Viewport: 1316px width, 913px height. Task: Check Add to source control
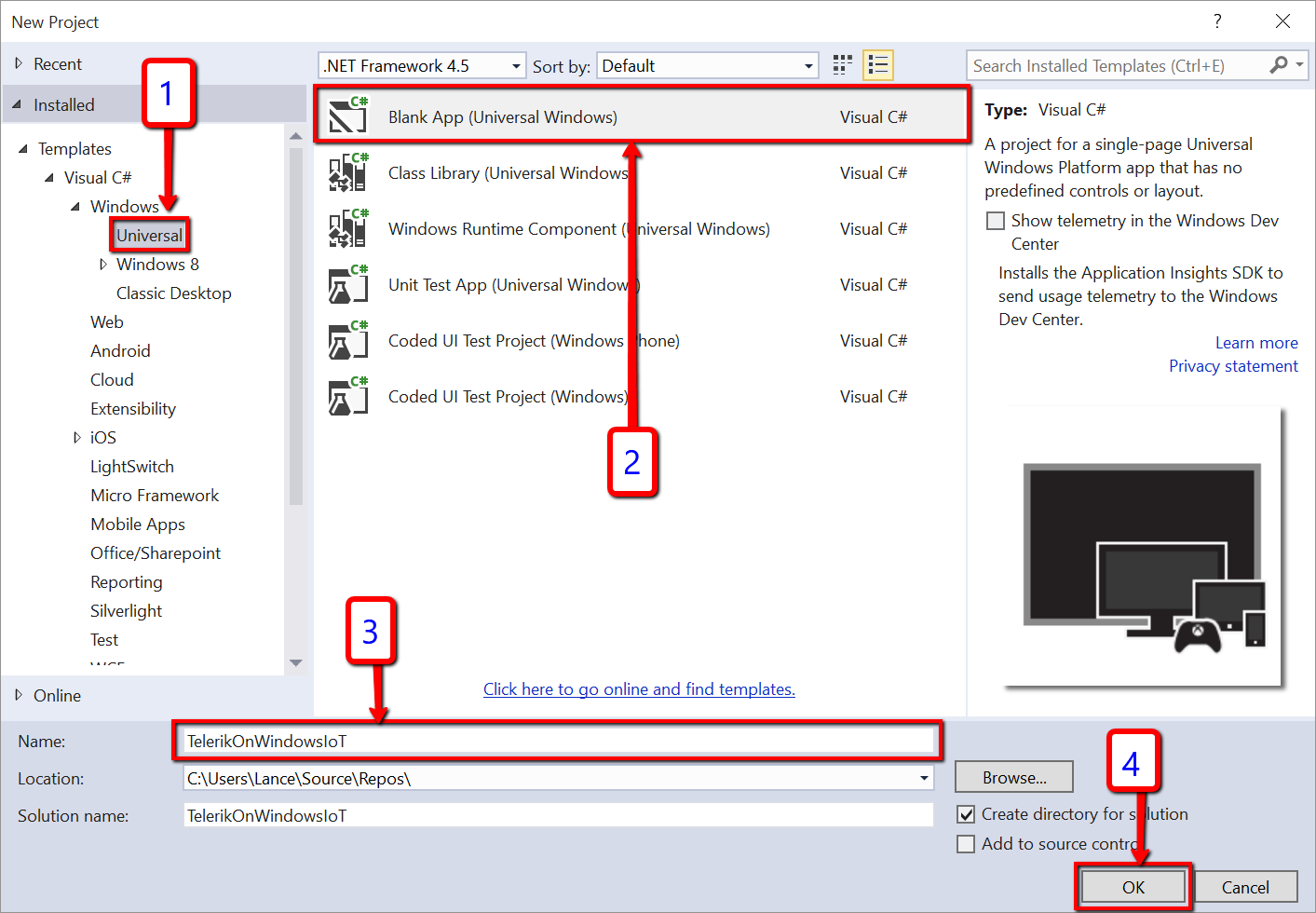tap(967, 844)
